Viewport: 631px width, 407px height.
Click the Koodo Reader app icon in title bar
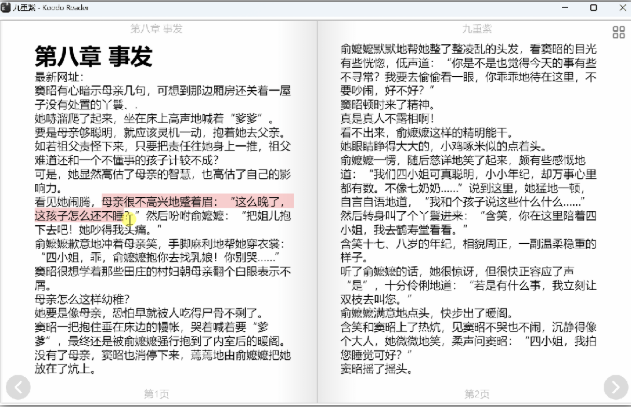pos(6,7)
